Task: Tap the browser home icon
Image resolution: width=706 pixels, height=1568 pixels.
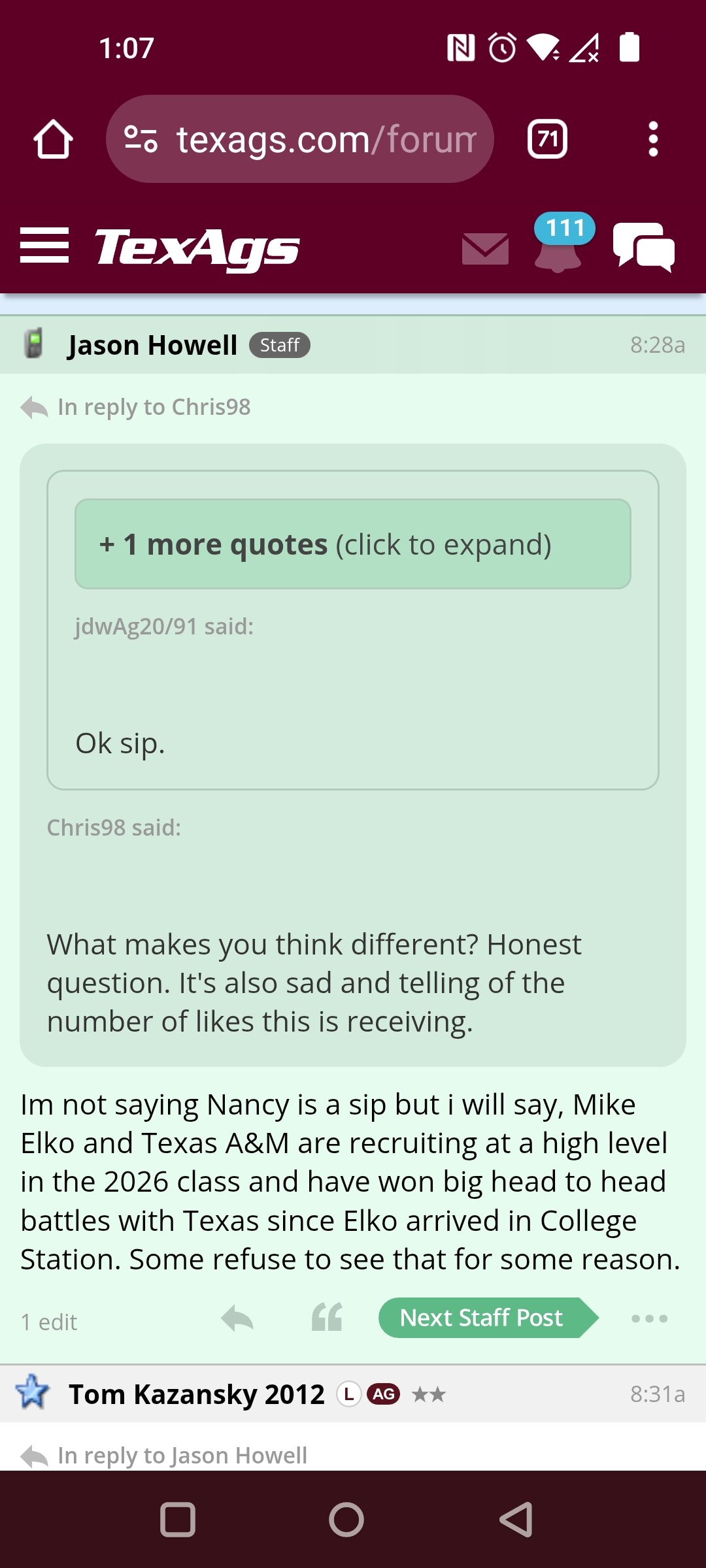Action: click(53, 139)
